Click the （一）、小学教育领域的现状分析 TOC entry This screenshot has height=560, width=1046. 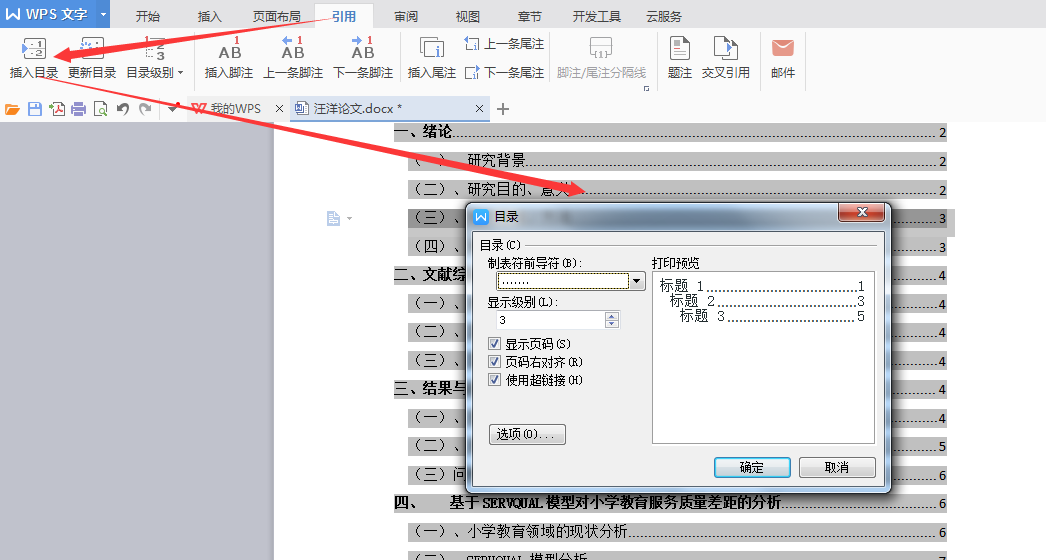point(677,532)
